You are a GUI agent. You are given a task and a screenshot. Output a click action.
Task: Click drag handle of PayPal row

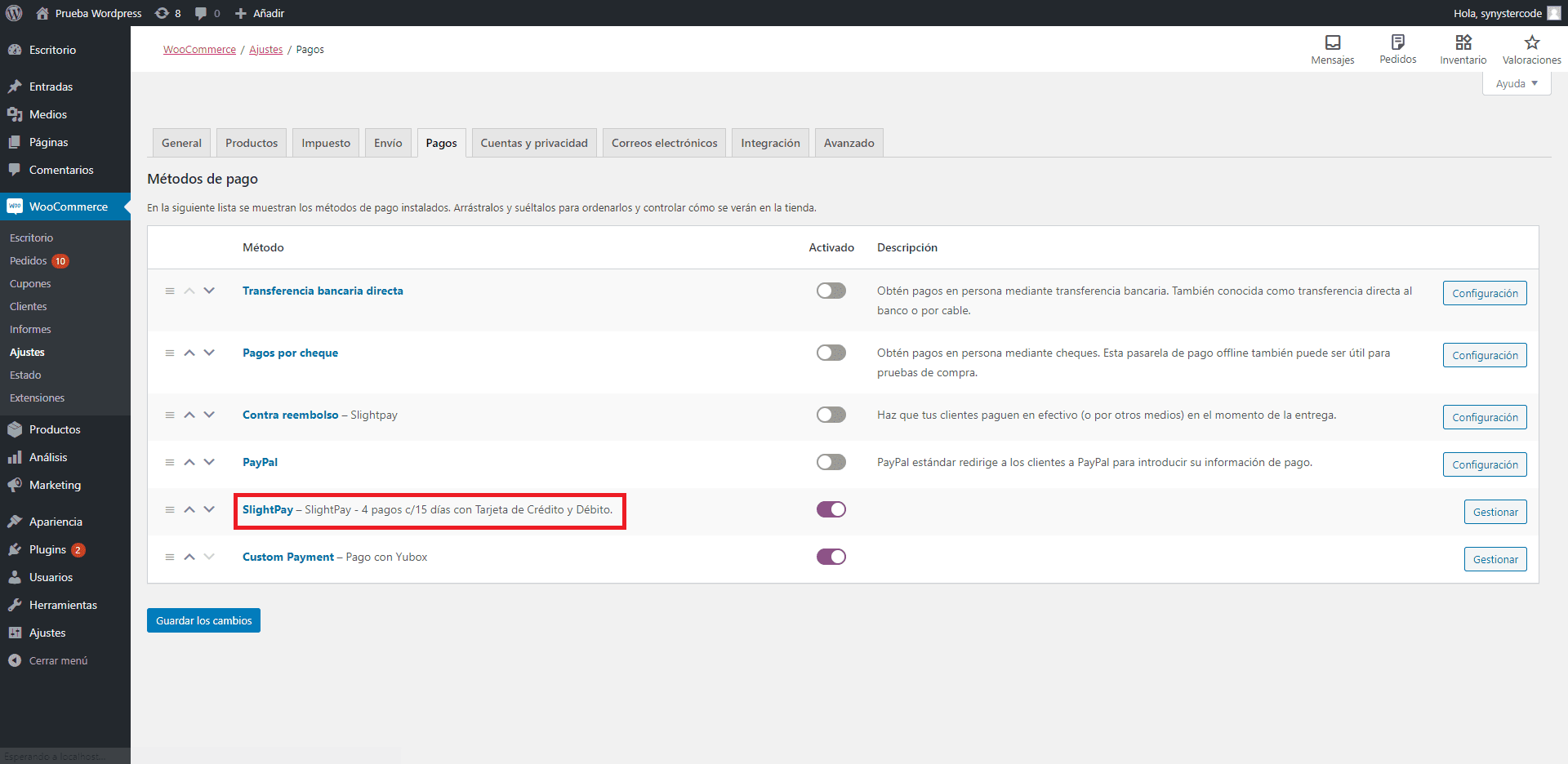pyautogui.click(x=170, y=462)
